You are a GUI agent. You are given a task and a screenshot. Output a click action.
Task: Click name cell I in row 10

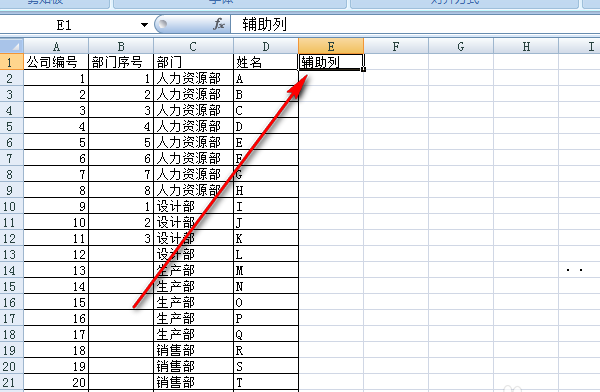266,206
